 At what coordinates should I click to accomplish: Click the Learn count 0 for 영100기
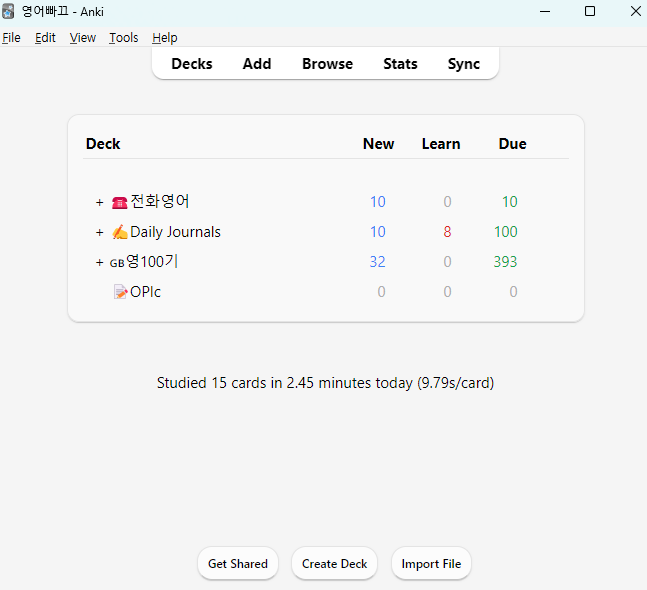(447, 262)
